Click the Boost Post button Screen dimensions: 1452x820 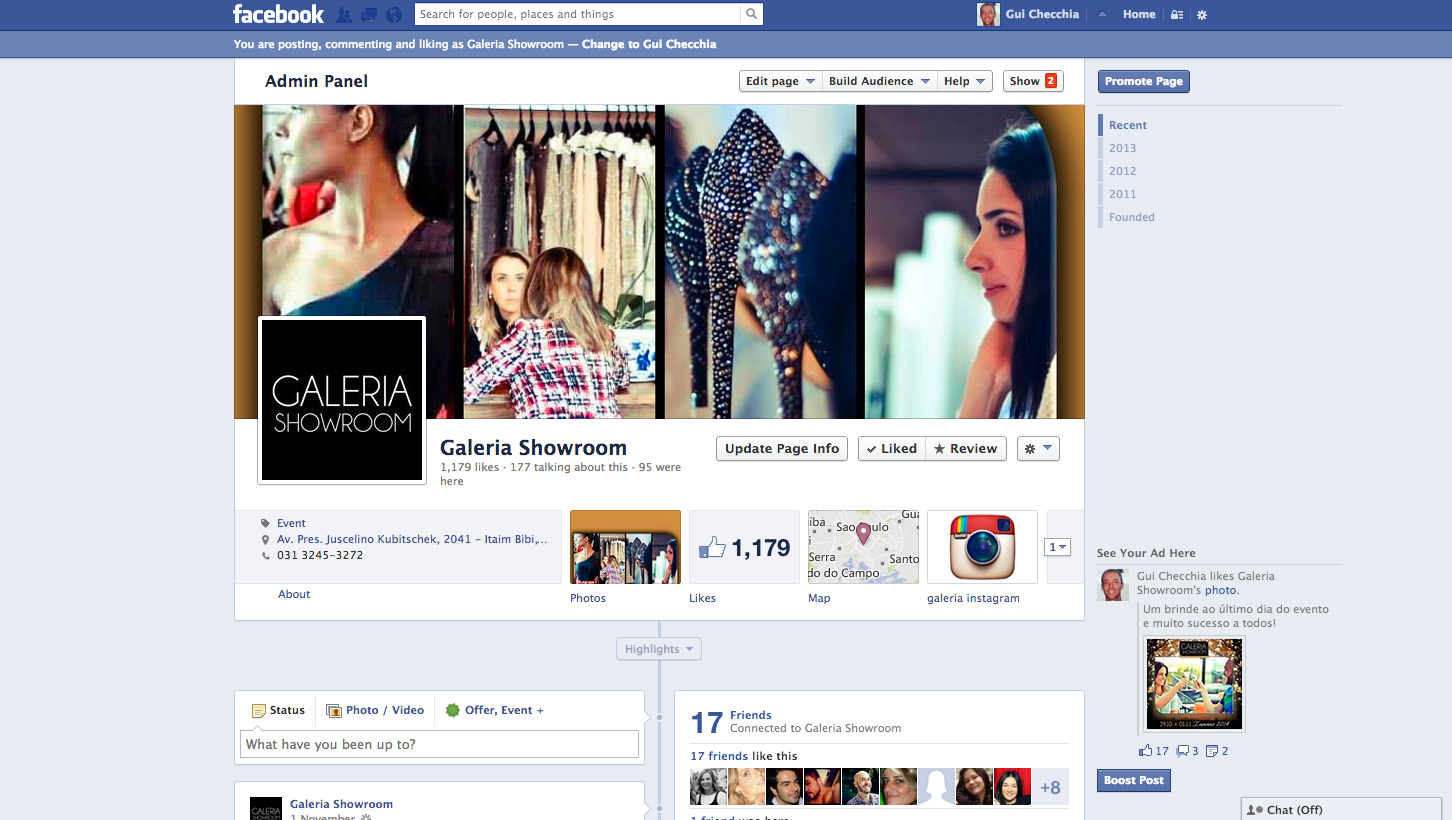pyautogui.click(x=1134, y=780)
